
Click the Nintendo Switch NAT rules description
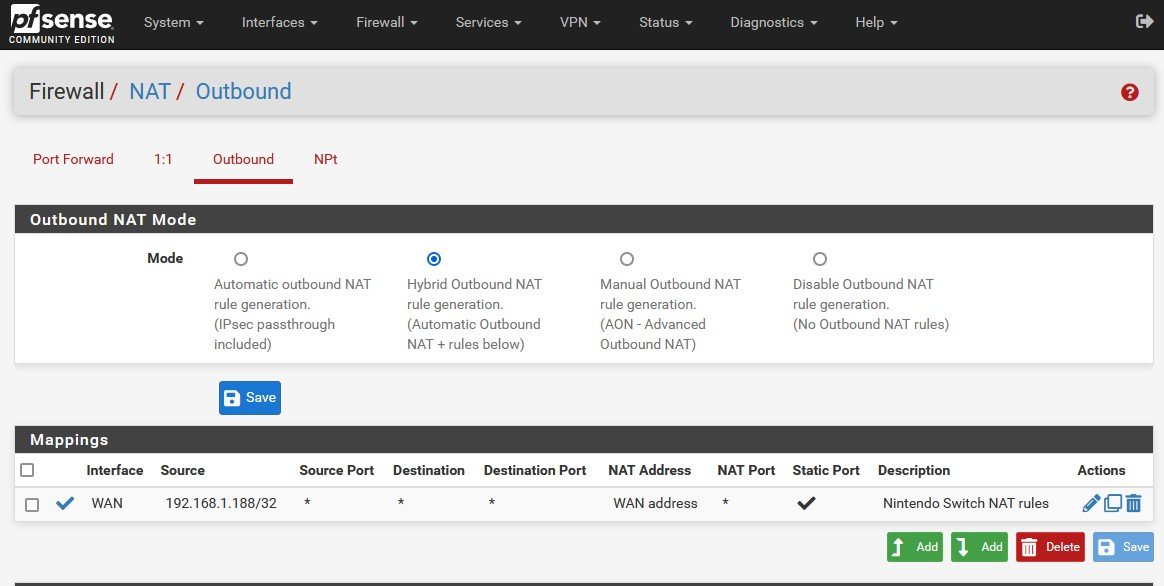pos(966,504)
